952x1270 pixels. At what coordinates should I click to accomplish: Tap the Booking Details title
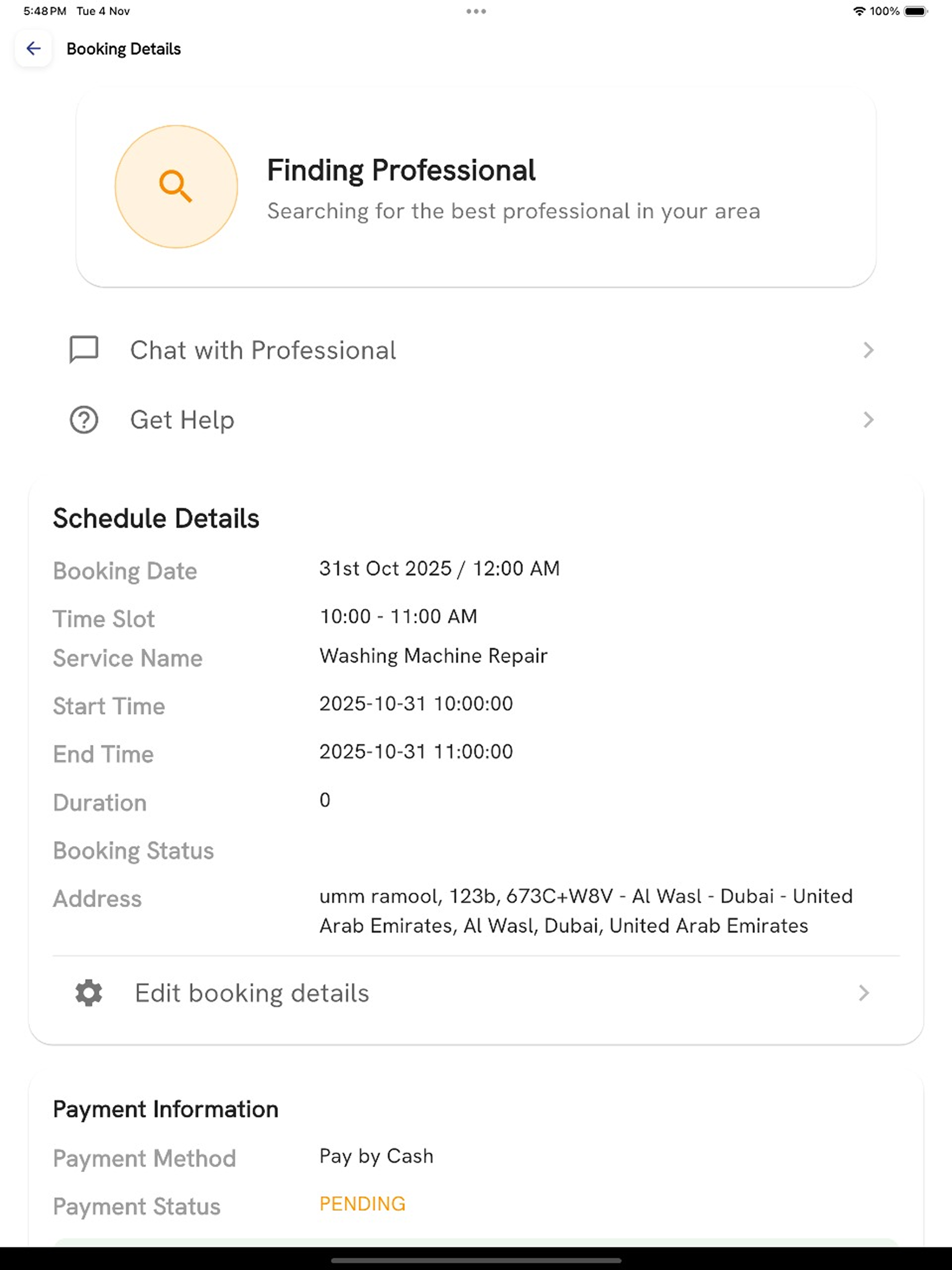[123, 49]
